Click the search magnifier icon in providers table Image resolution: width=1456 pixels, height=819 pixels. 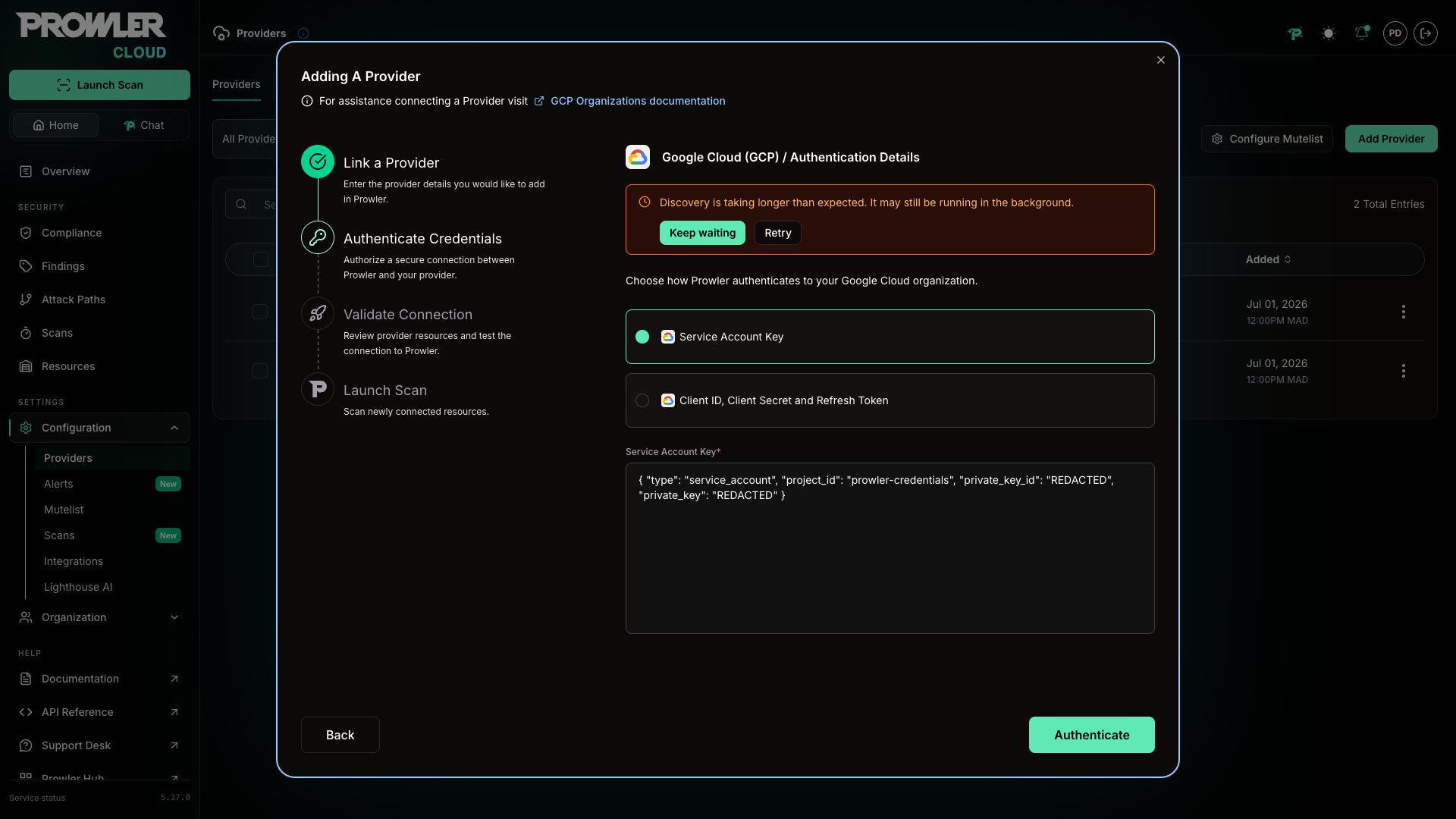[x=241, y=204]
